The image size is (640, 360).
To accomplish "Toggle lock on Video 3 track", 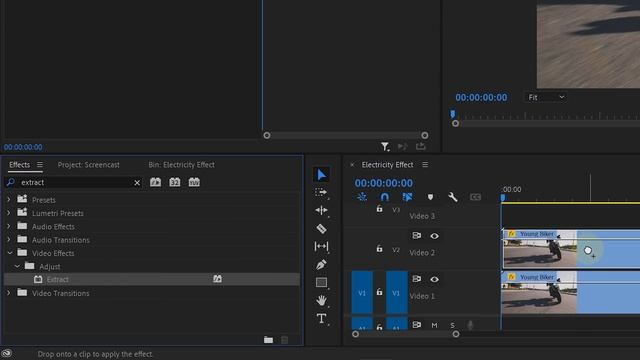I will tap(379, 209).
